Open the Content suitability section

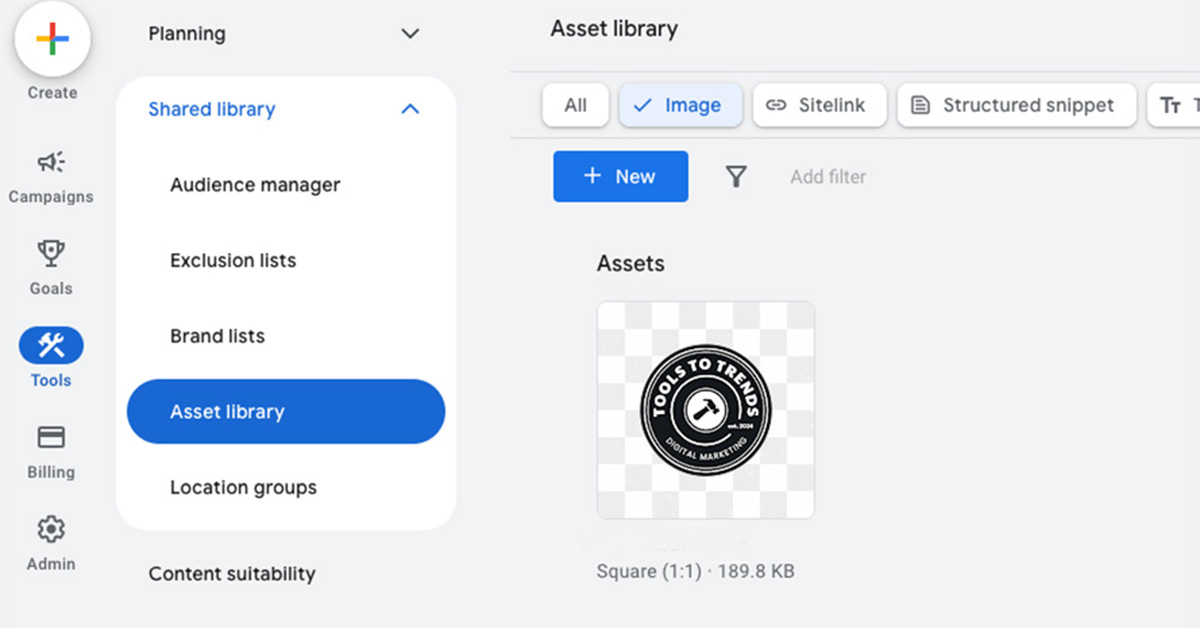click(x=232, y=574)
